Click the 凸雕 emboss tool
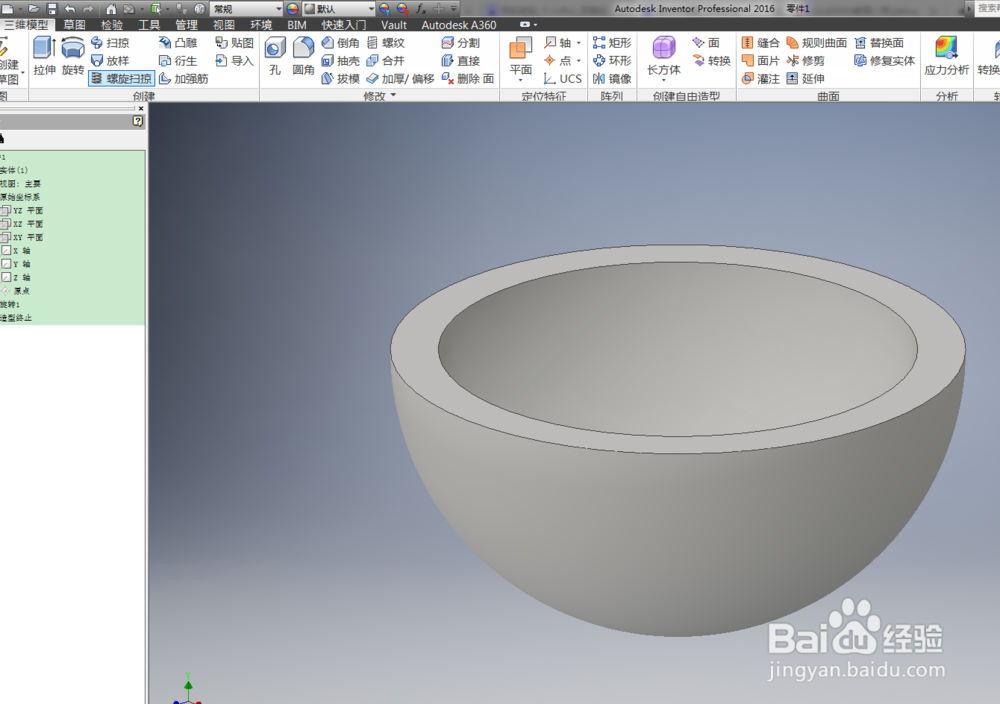 tap(178, 43)
